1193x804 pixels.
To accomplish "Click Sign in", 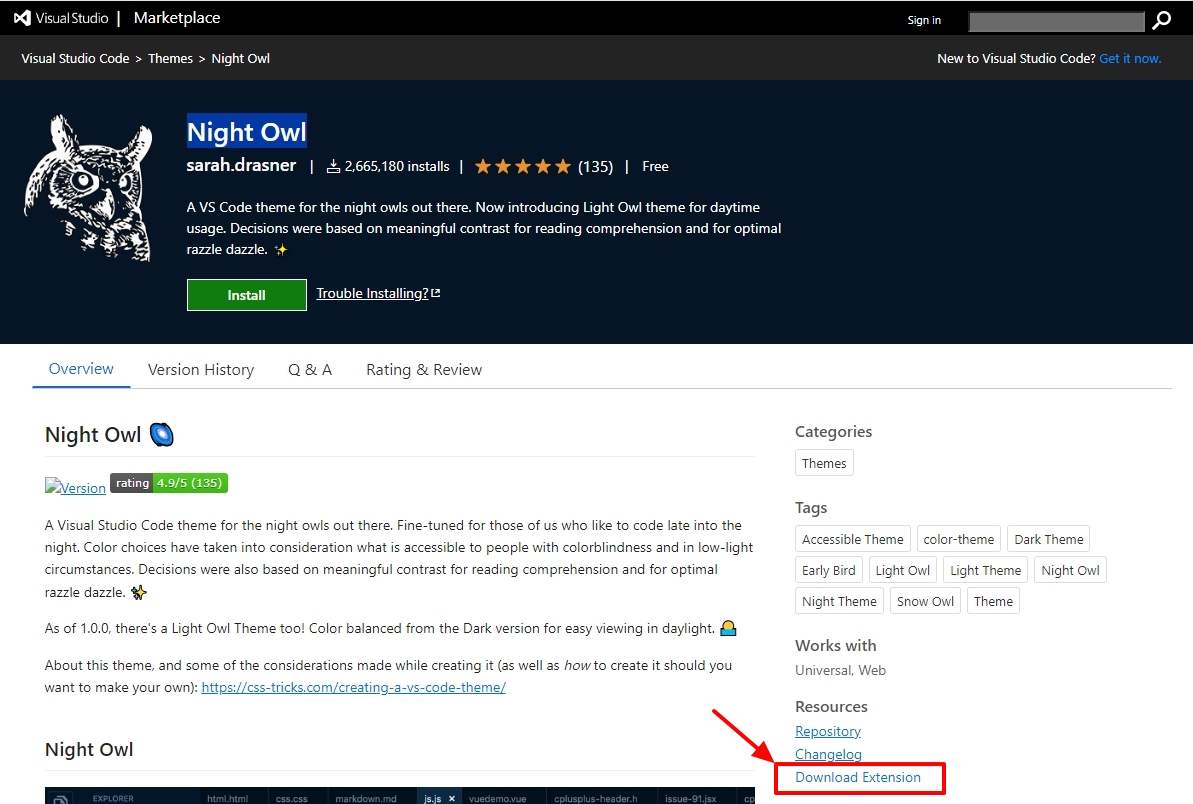I will 924,20.
